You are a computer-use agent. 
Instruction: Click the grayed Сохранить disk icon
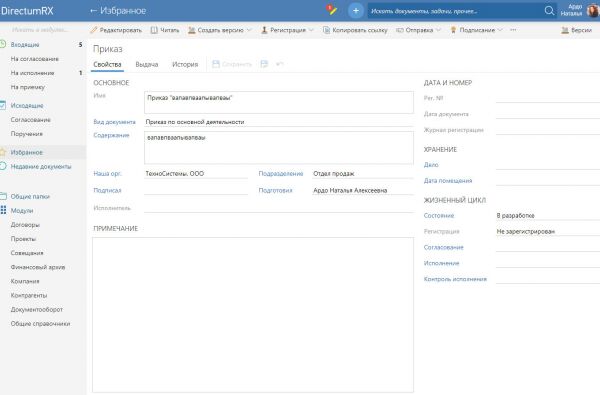216,64
